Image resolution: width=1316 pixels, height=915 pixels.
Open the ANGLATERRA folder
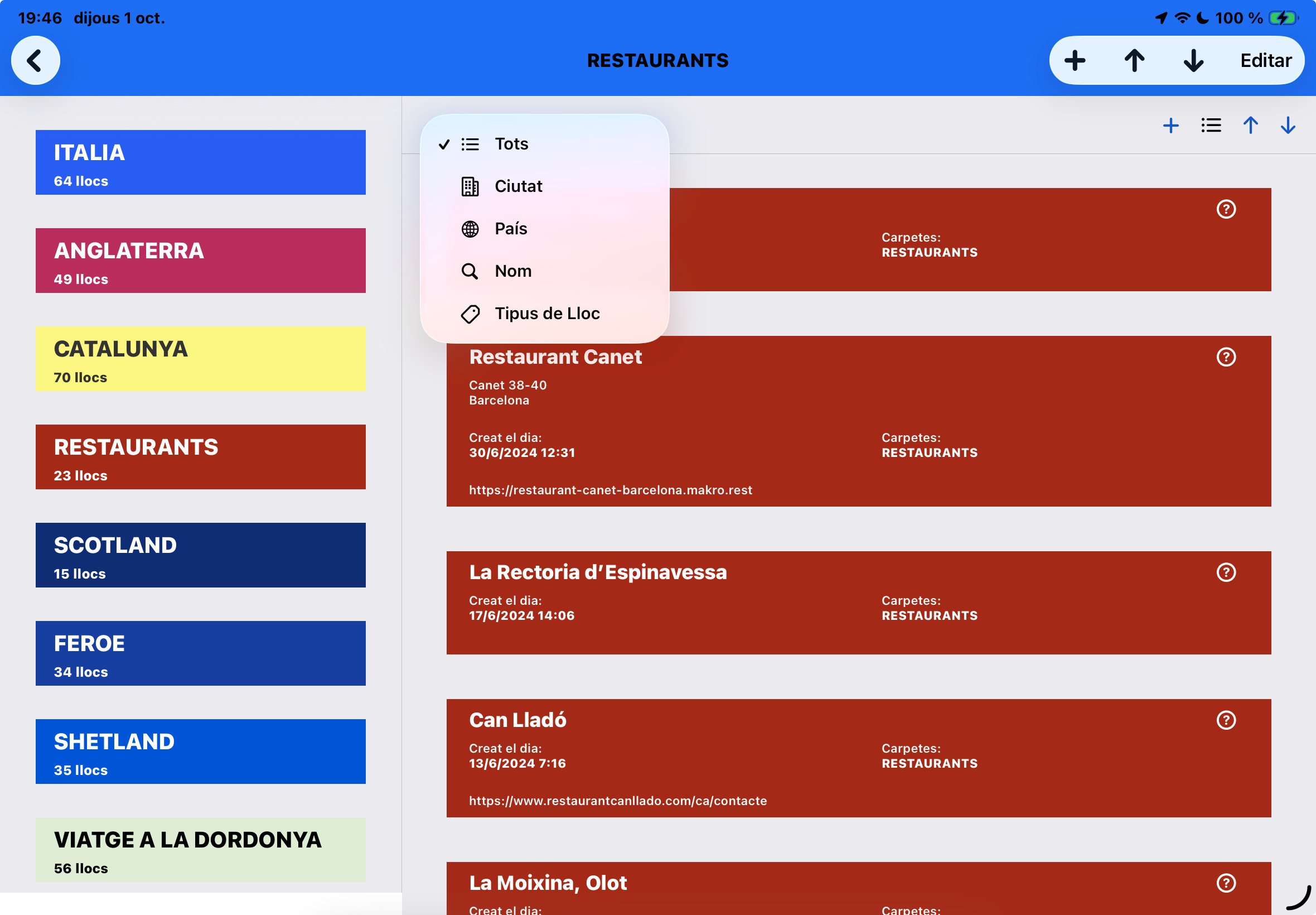[201, 261]
